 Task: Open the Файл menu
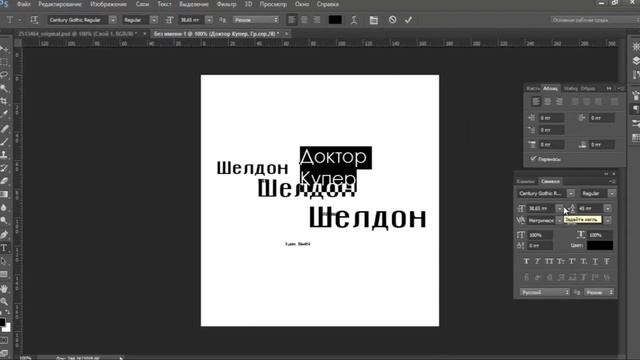[x=24, y=4]
